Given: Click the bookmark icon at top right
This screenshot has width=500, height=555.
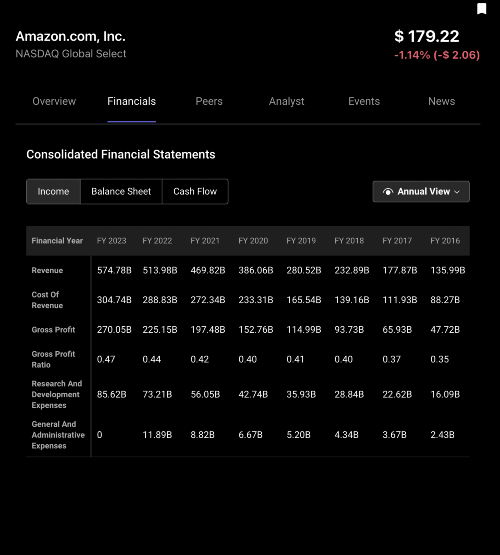Looking at the screenshot, I should pos(481,8).
